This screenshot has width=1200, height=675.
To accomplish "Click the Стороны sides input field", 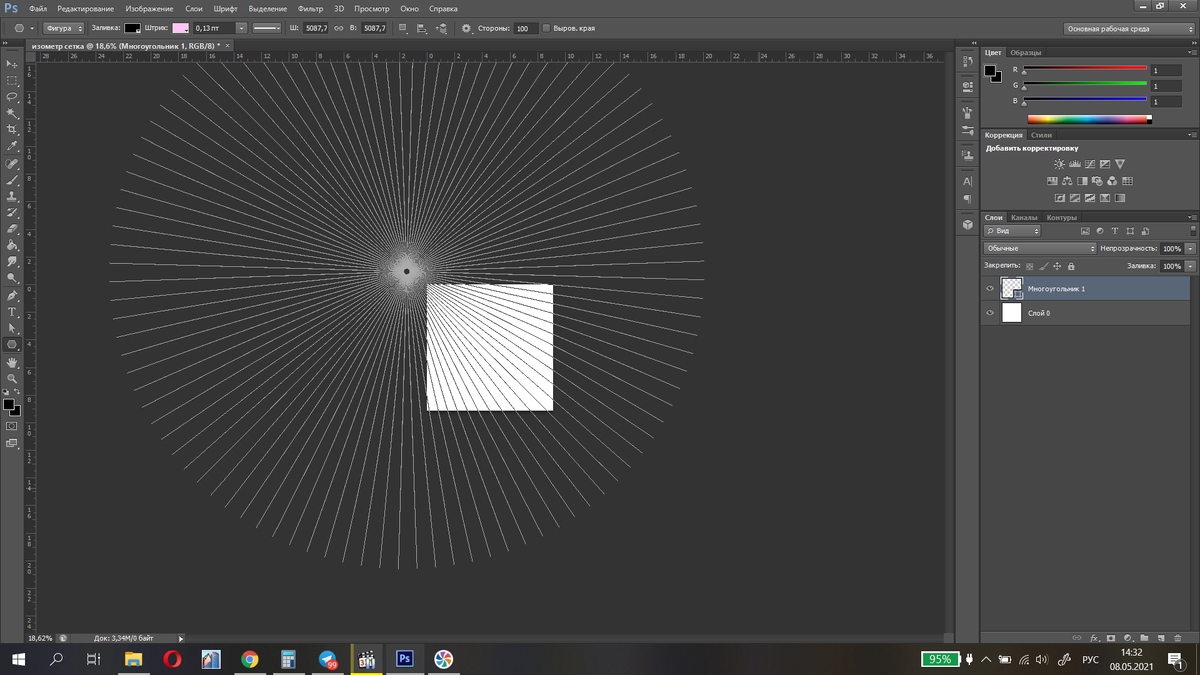I will click(524, 28).
